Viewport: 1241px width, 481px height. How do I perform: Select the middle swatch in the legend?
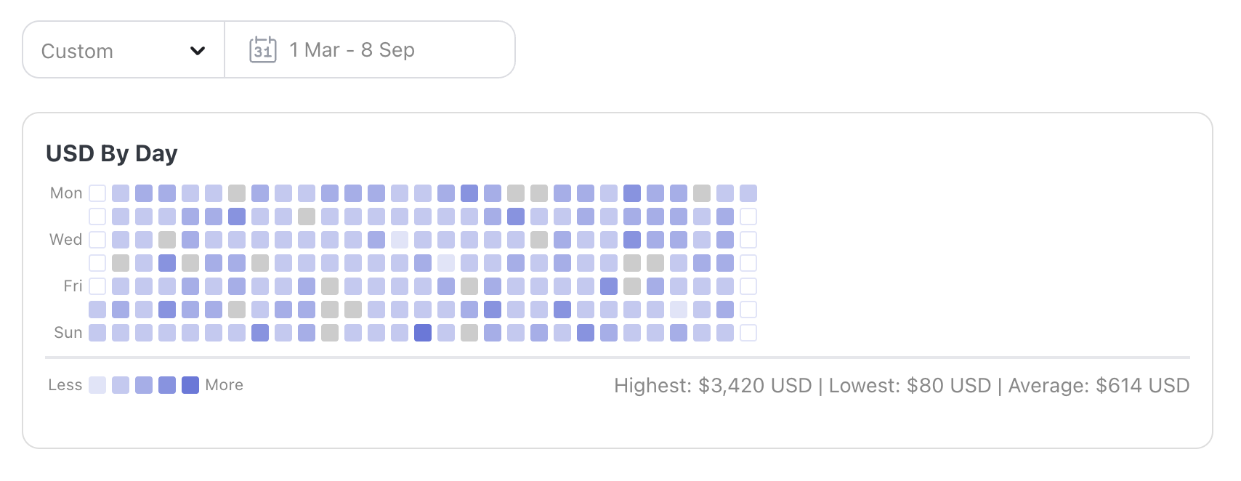[x=144, y=385]
